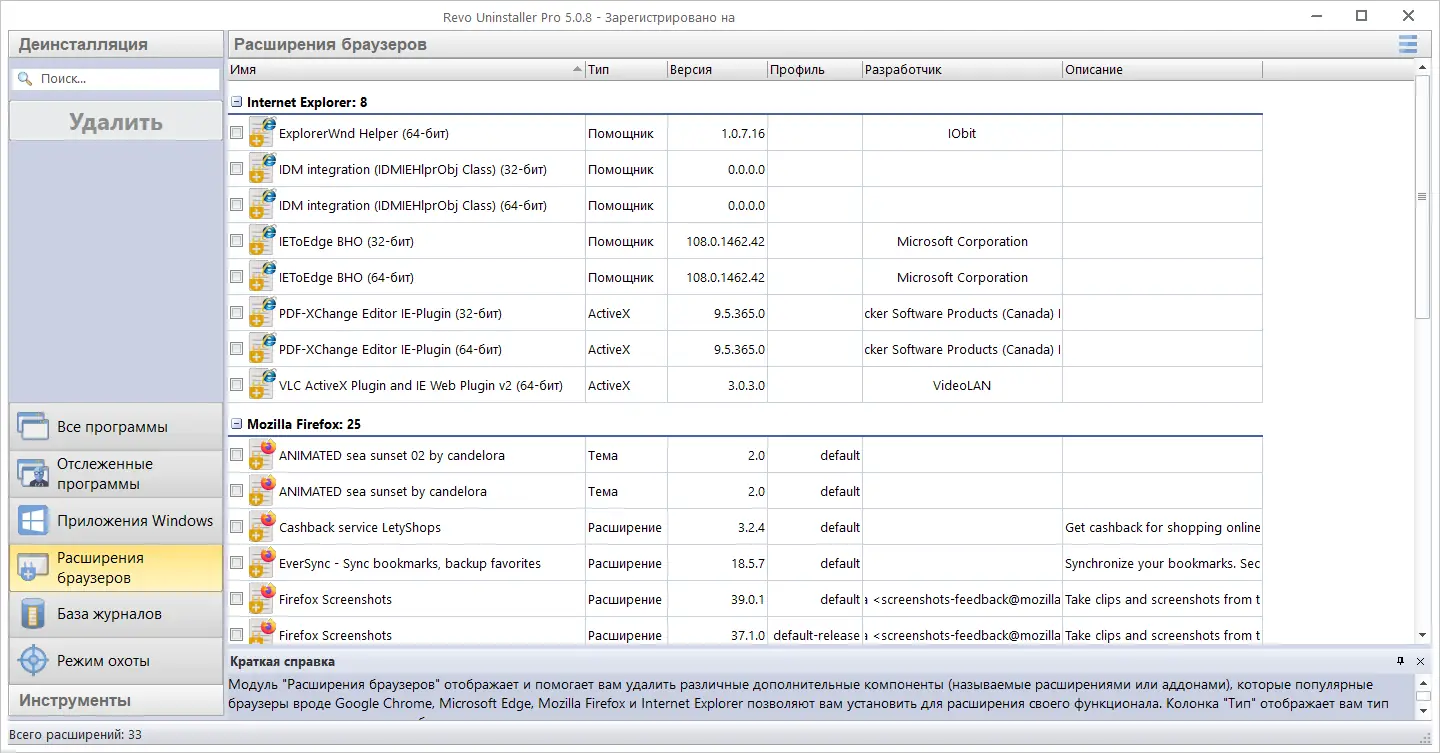Open the Деинсталляция section header
The image size is (1440, 753).
[x=116, y=44]
